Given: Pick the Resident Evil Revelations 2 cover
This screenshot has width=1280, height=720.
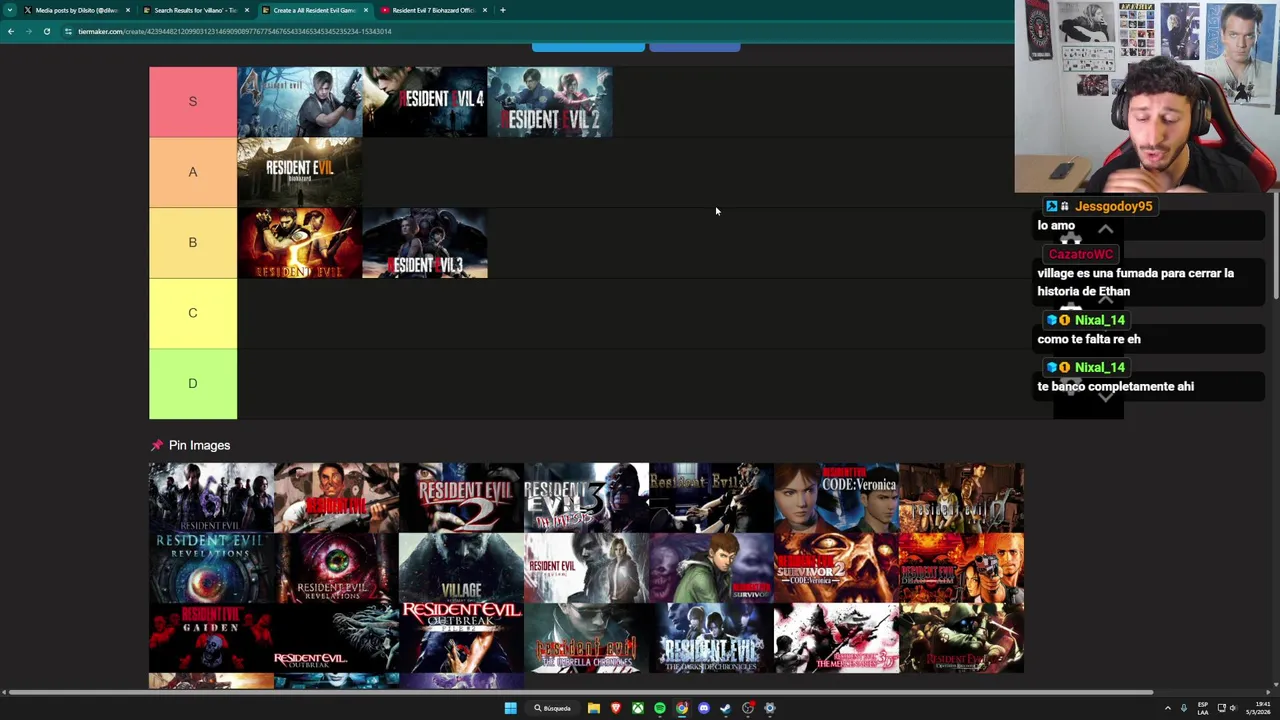Looking at the screenshot, I should pyautogui.click(x=336, y=567).
